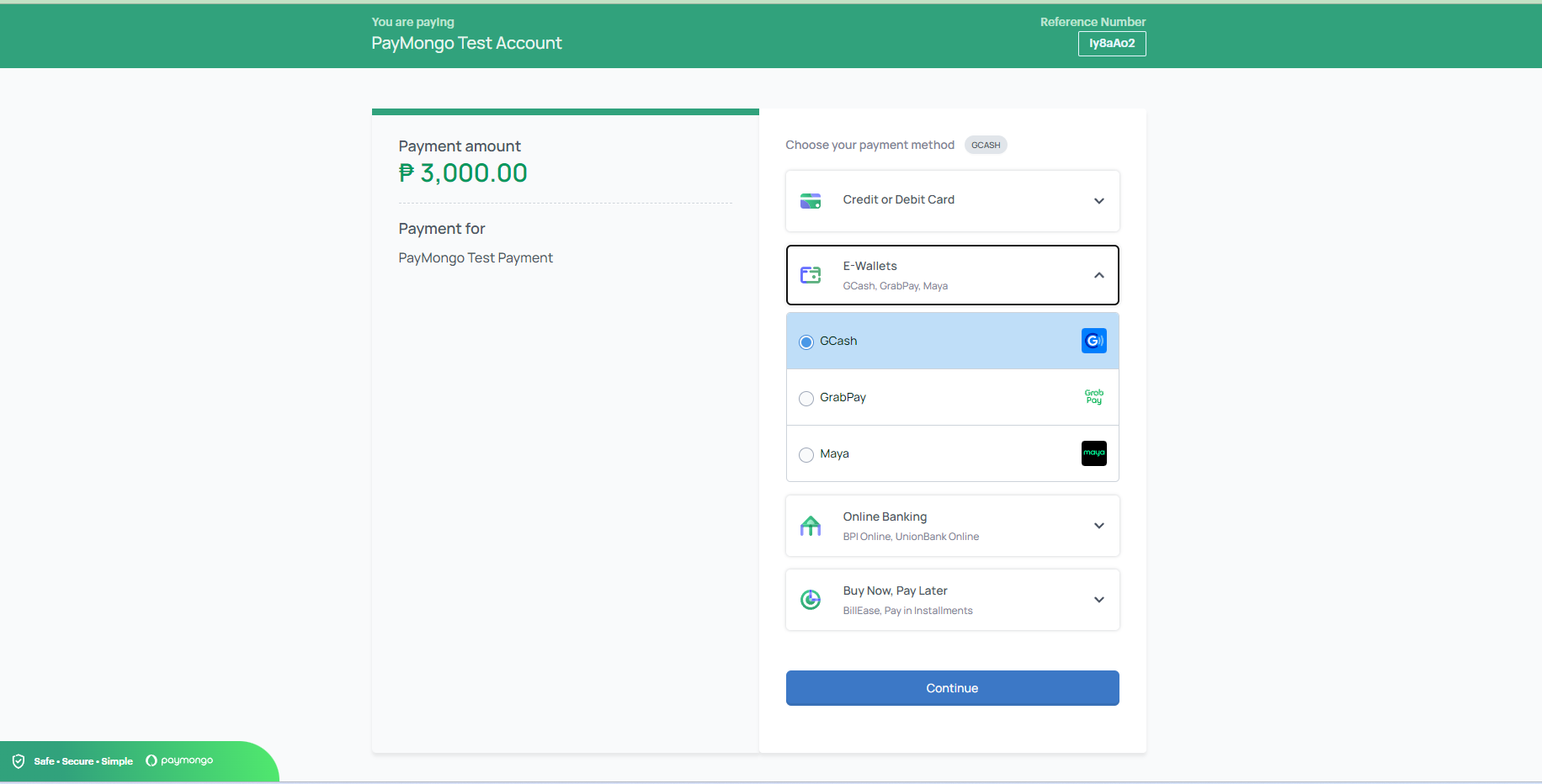Screen dimensions: 1542x784
Task: Click the reference number Iy8aAo2 box
Action: click(x=1112, y=43)
